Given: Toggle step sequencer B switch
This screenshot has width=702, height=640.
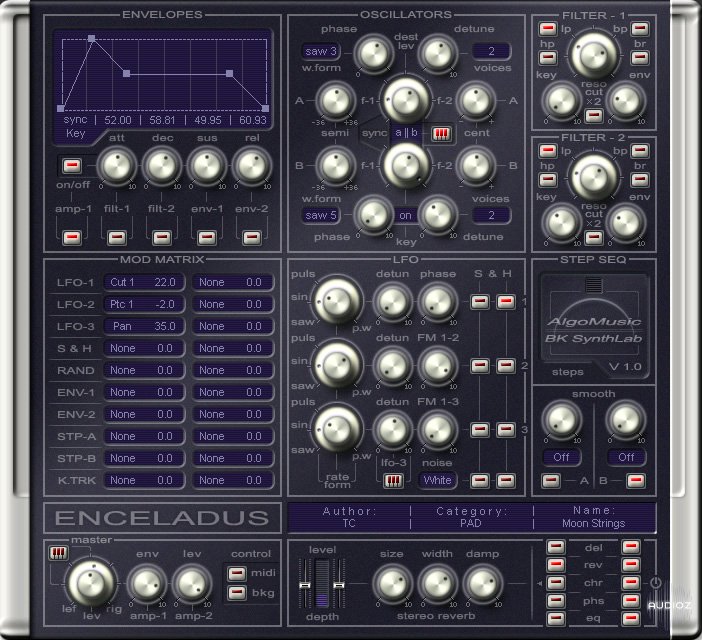Looking at the screenshot, I should point(636,481).
